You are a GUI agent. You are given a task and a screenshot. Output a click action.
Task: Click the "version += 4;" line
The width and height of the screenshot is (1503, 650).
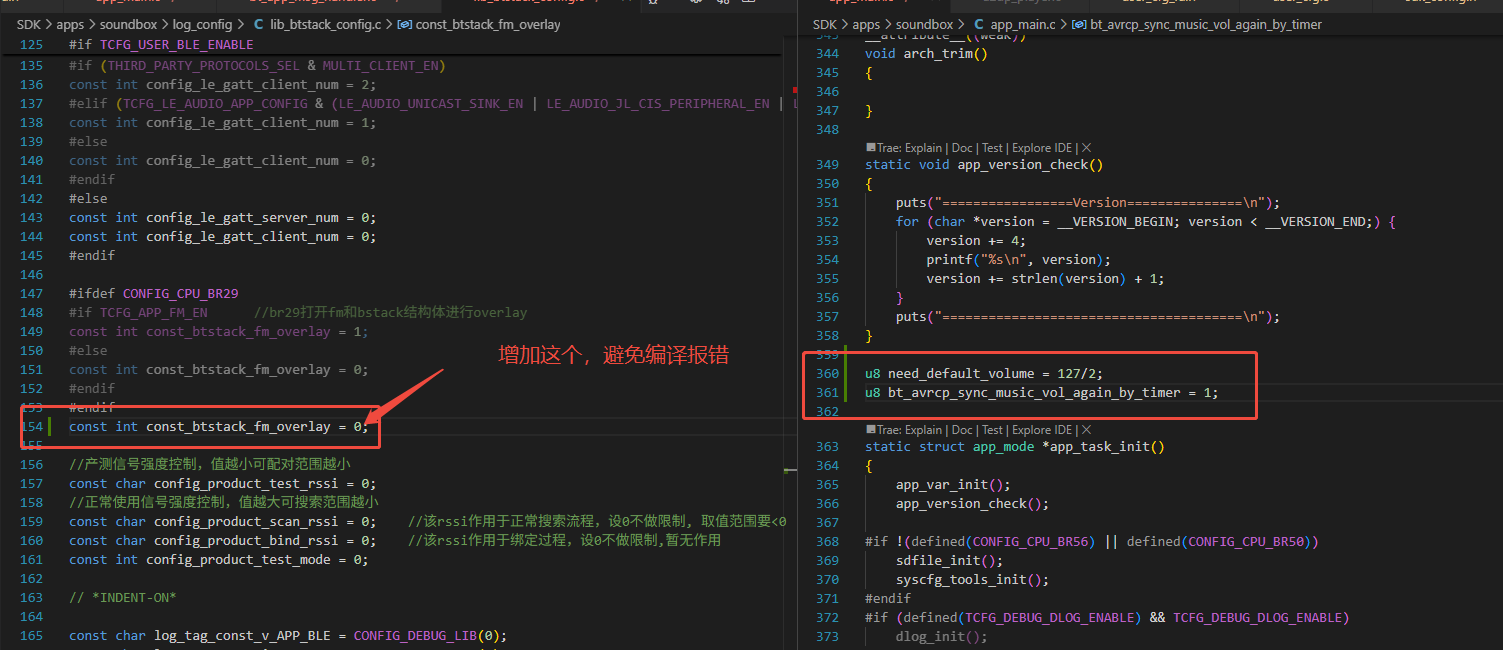(976, 241)
